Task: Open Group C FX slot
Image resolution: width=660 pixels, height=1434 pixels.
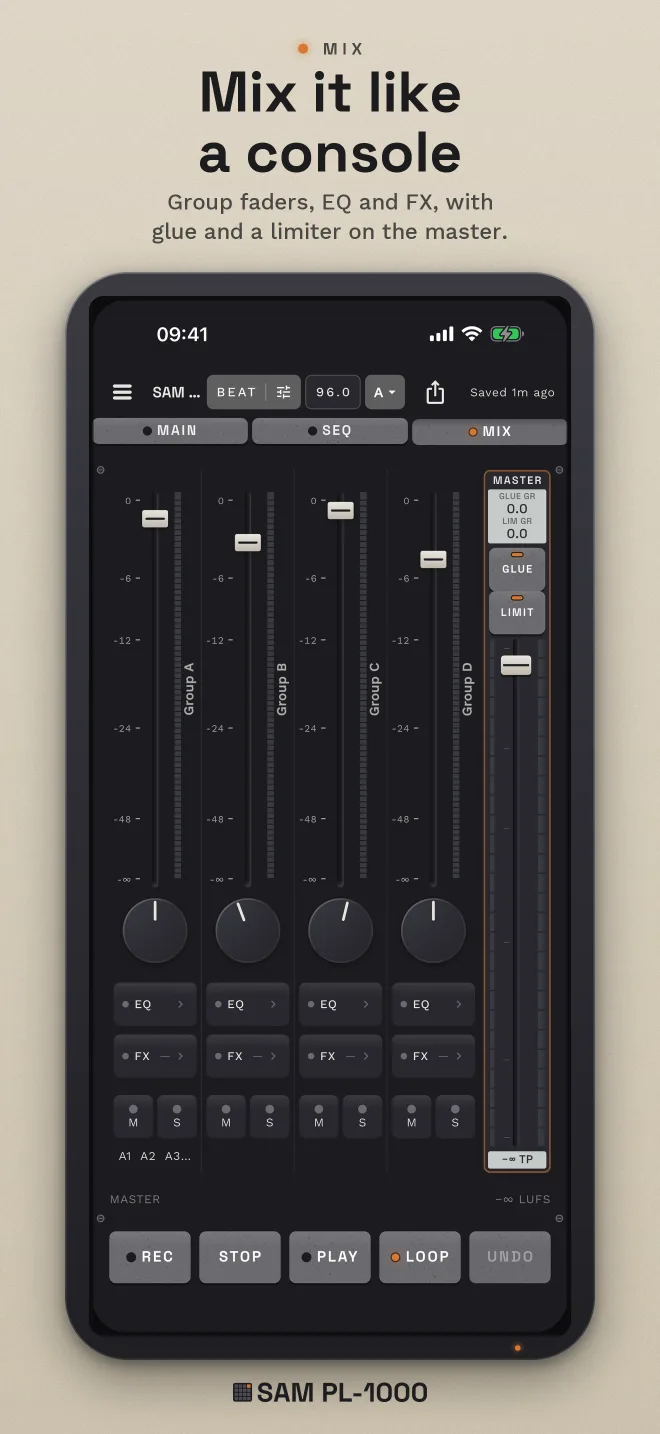Action: click(341, 1056)
